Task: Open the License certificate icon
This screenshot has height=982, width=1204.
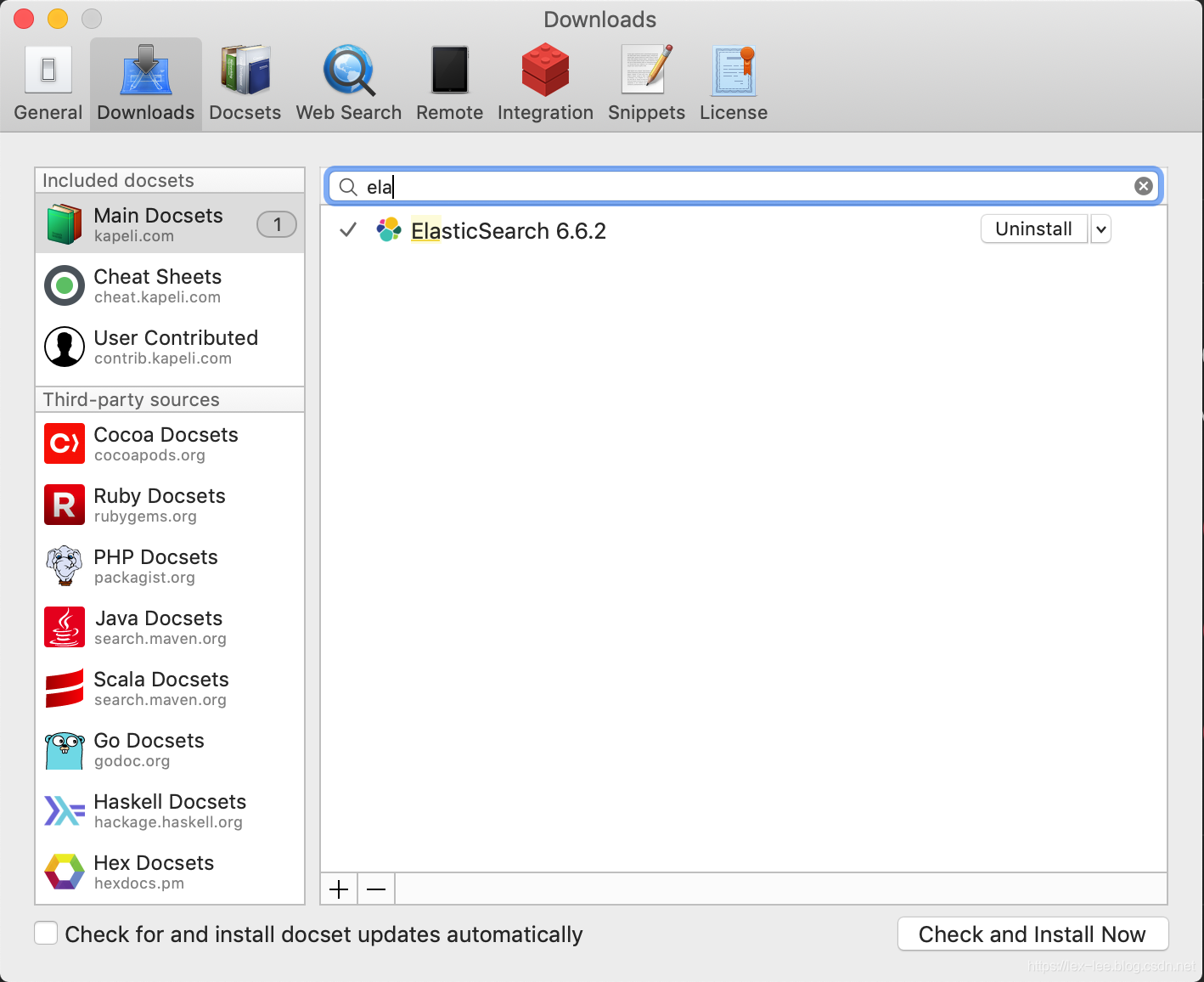Action: [734, 70]
